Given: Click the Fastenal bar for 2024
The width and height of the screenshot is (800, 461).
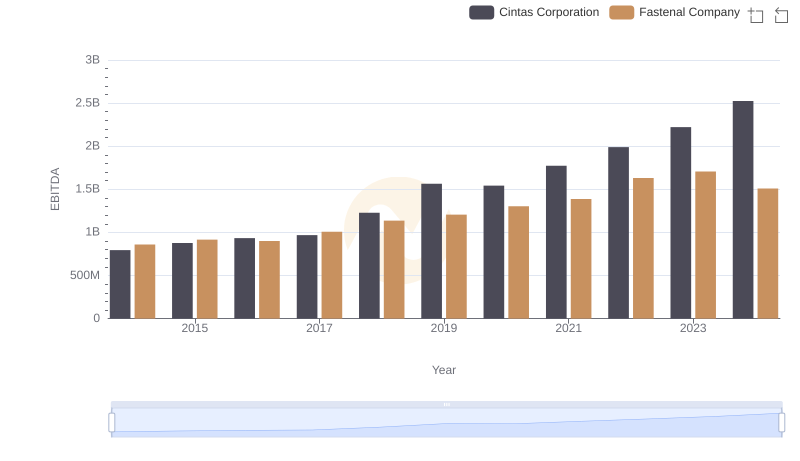Looking at the screenshot, I should [x=768, y=253].
